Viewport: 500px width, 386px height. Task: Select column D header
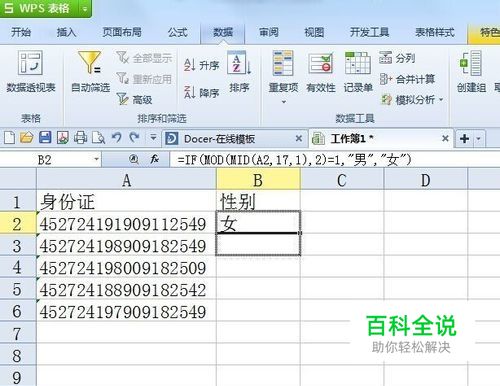426,180
